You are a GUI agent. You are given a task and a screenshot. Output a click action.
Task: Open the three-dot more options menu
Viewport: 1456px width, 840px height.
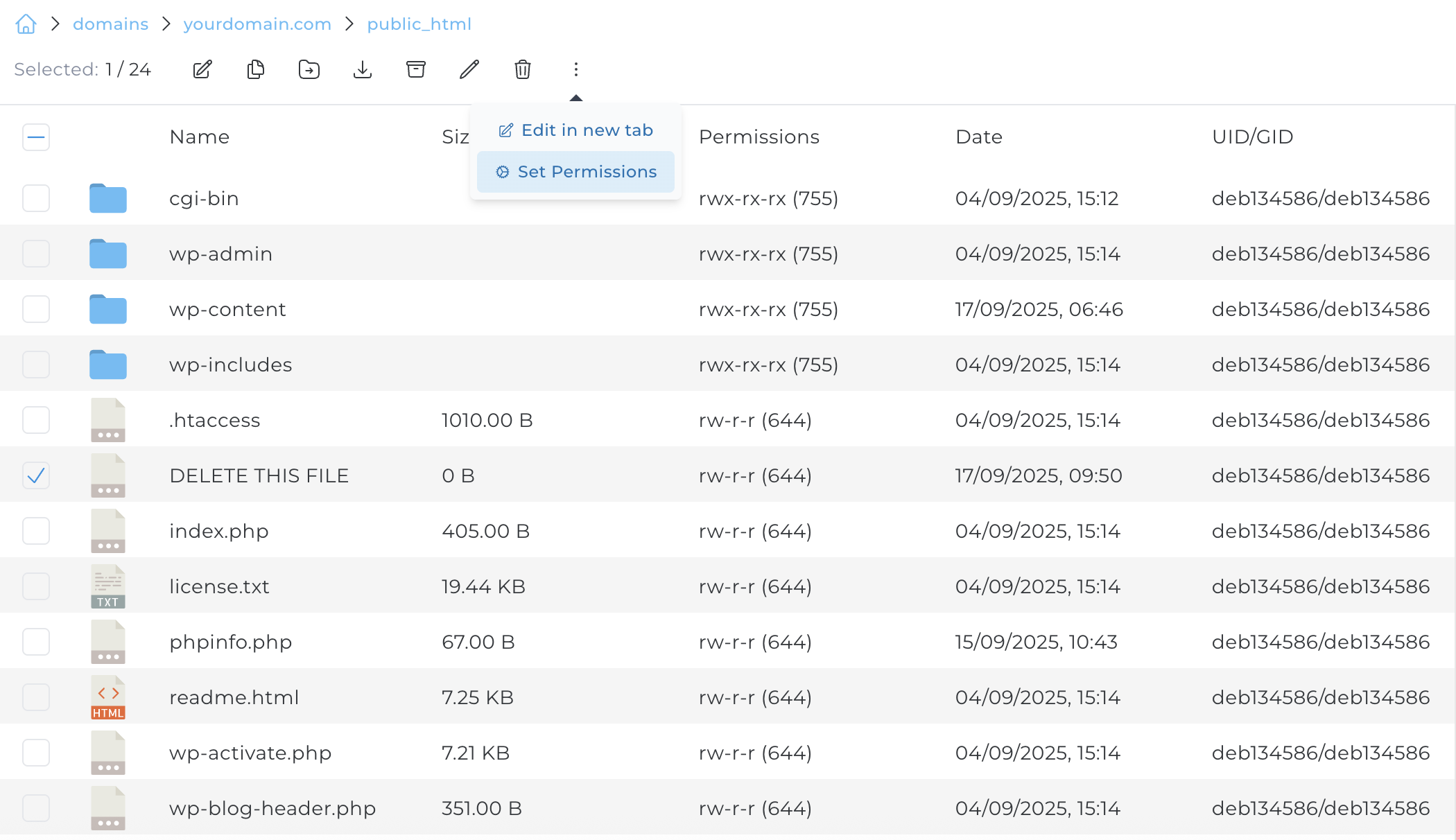point(576,69)
